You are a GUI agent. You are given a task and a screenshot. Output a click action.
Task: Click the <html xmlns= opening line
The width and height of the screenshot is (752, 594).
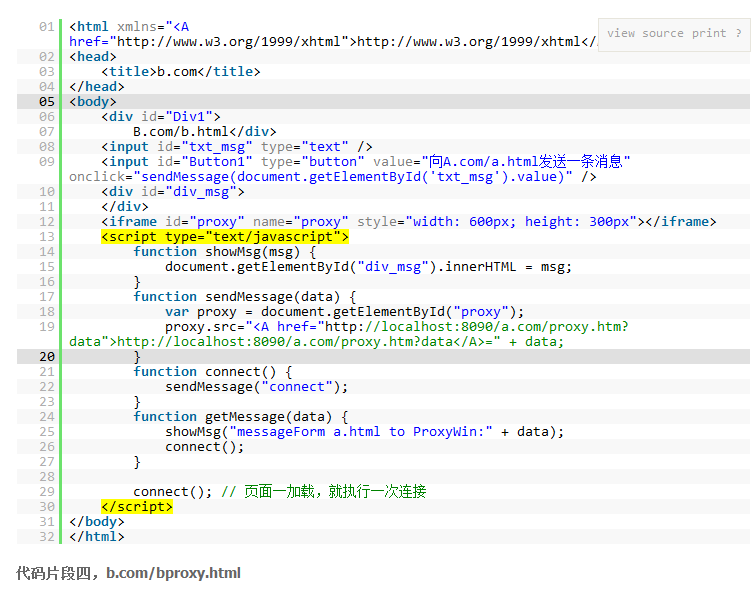pos(129,26)
